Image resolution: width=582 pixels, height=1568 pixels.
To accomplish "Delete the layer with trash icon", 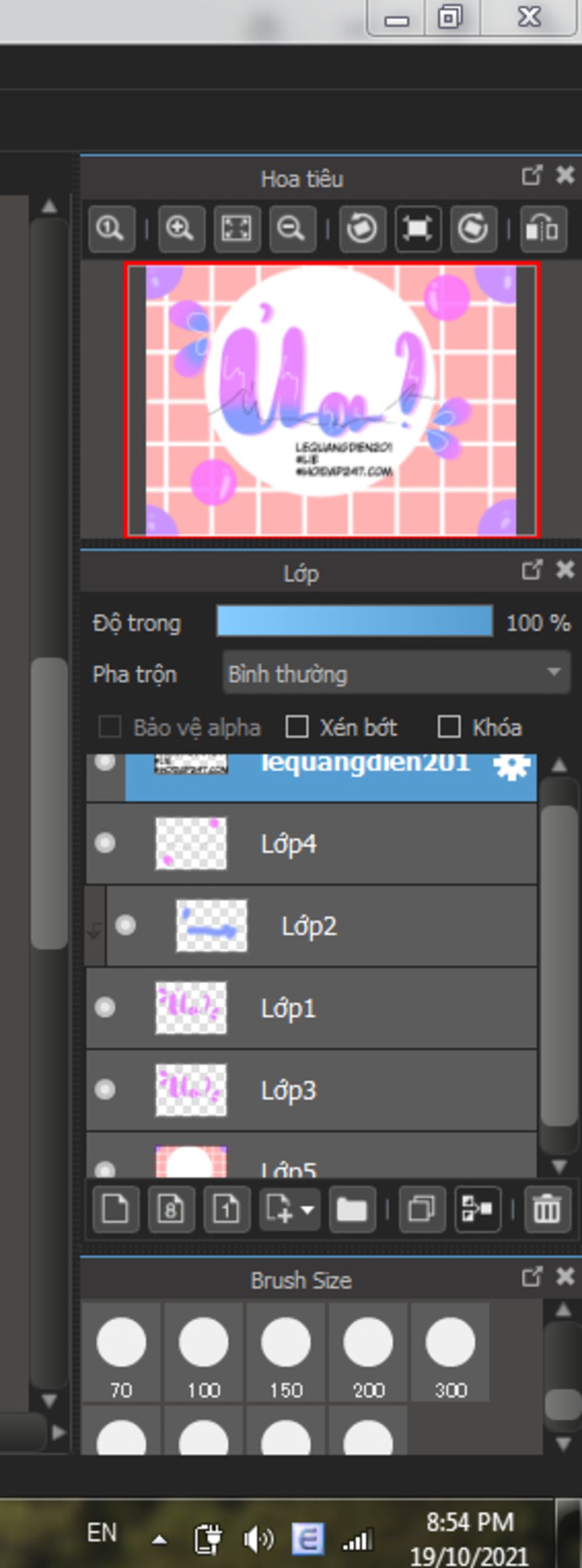I will 547,1209.
